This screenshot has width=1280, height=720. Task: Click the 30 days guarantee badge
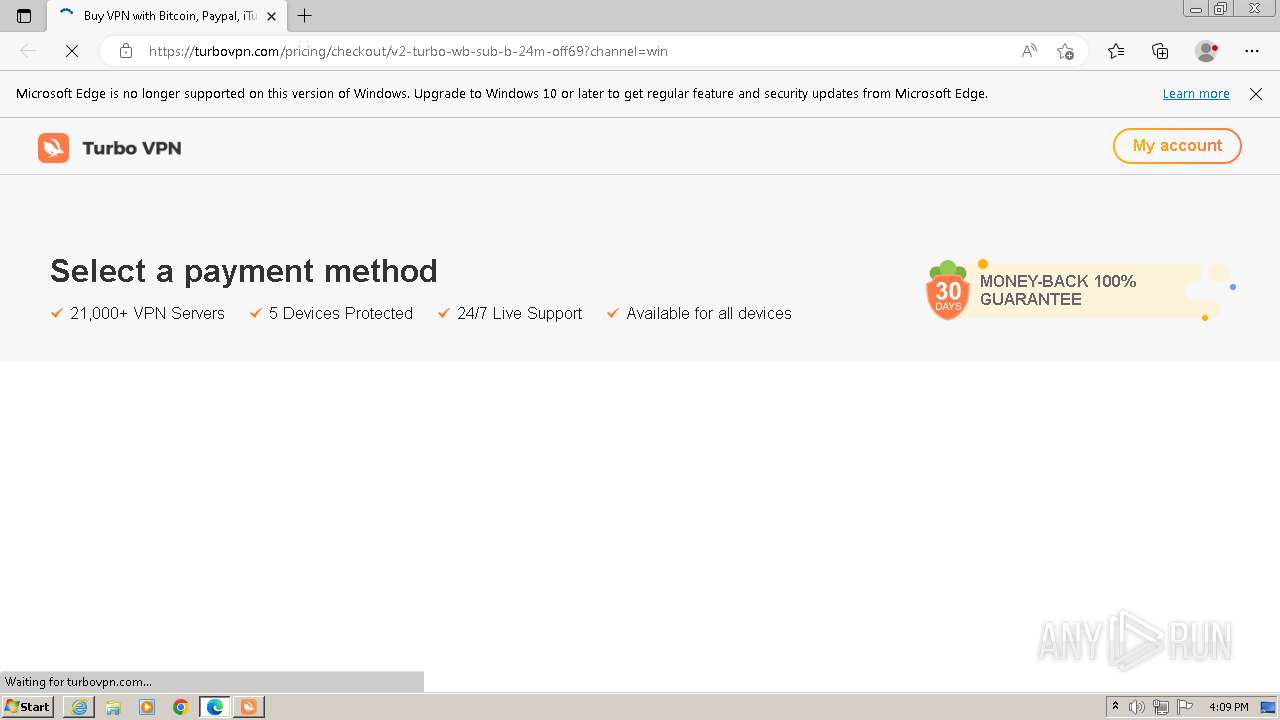947,291
